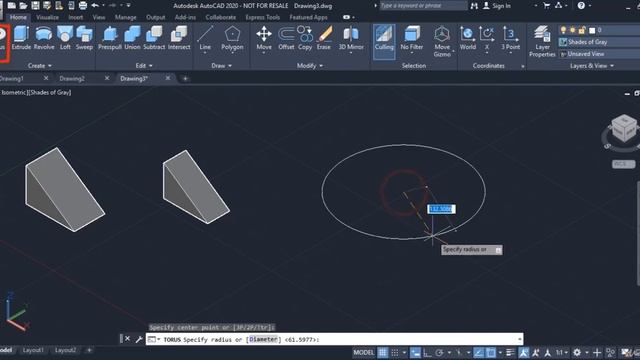Screen dimensions: 640x360
Task: Click the Plot printer icon
Action: click(83, 5)
